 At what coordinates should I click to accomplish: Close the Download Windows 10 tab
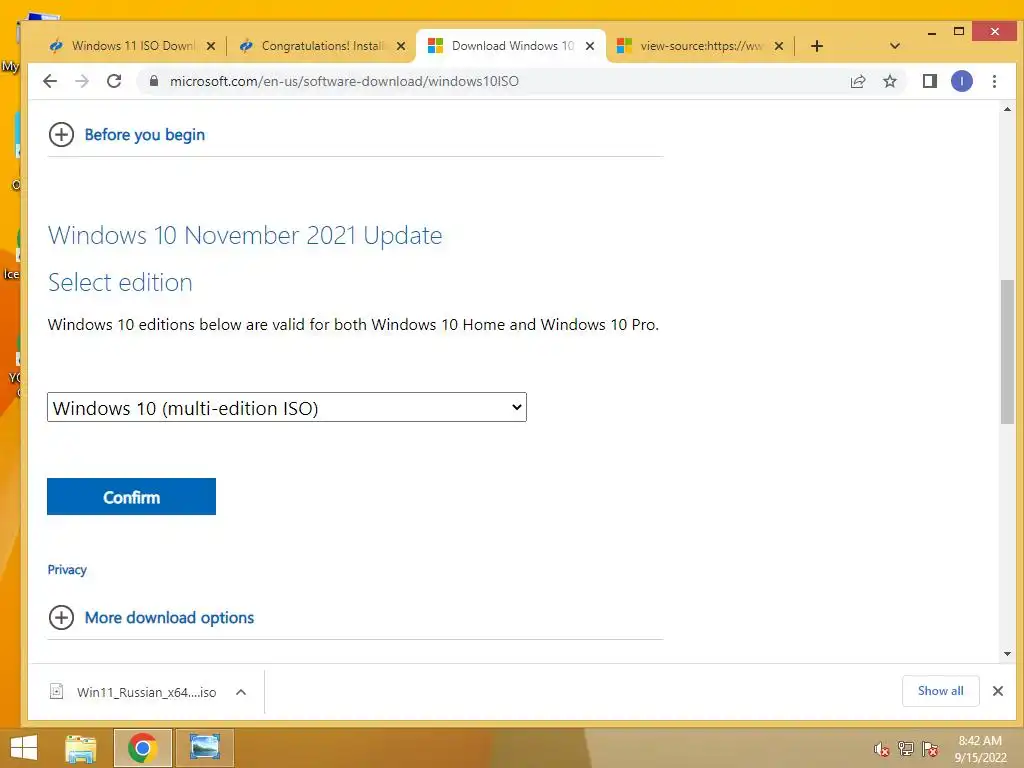pyautogui.click(x=590, y=46)
